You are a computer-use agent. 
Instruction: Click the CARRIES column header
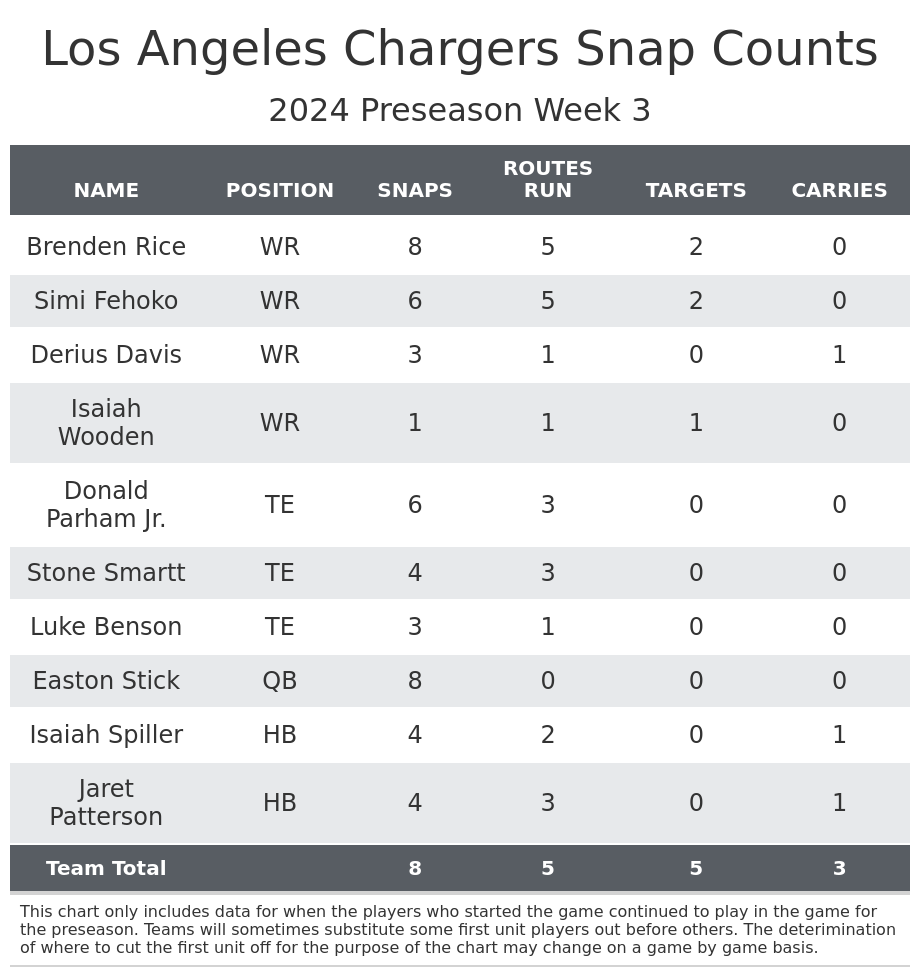[839, 190]
